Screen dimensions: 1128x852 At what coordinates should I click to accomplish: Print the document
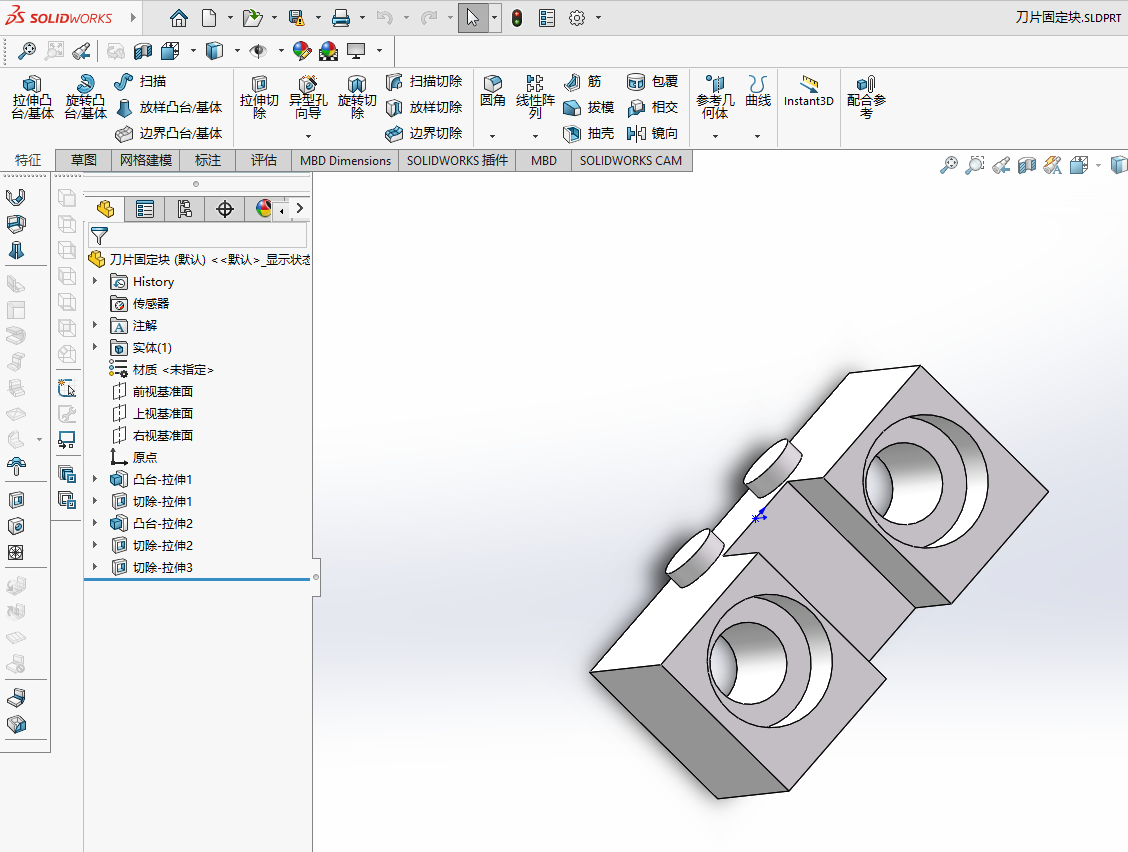click(x=341, y=18)
